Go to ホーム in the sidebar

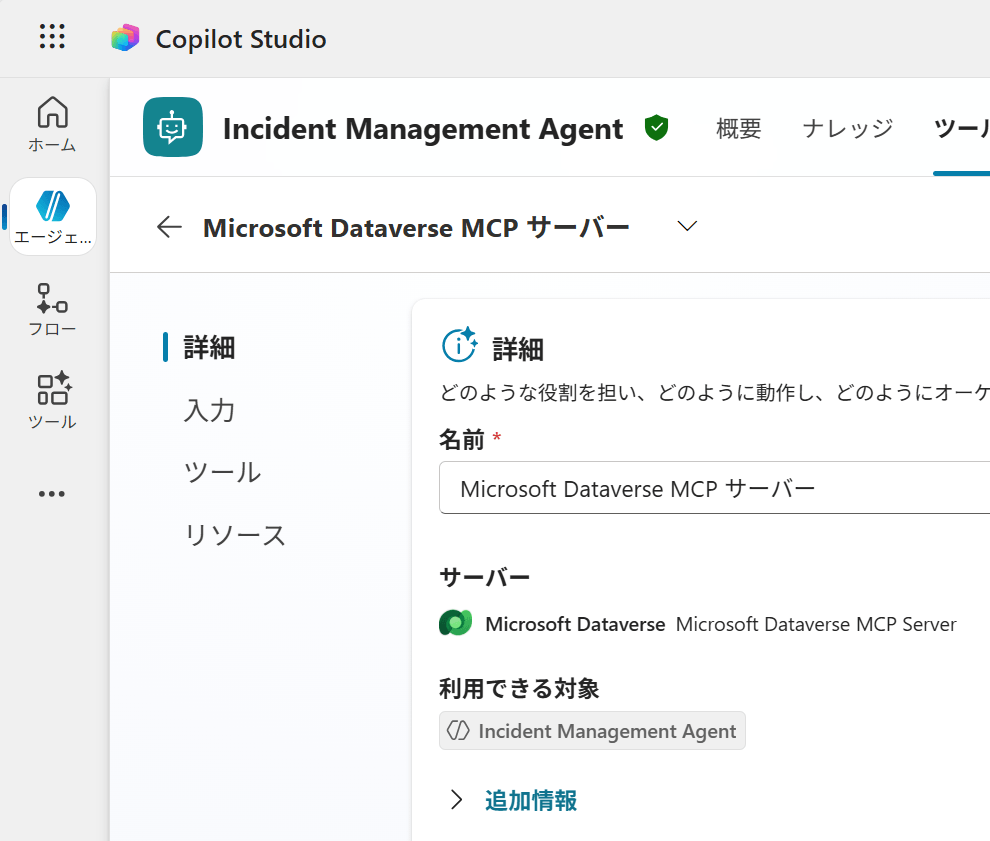click(x=52, y=124)
